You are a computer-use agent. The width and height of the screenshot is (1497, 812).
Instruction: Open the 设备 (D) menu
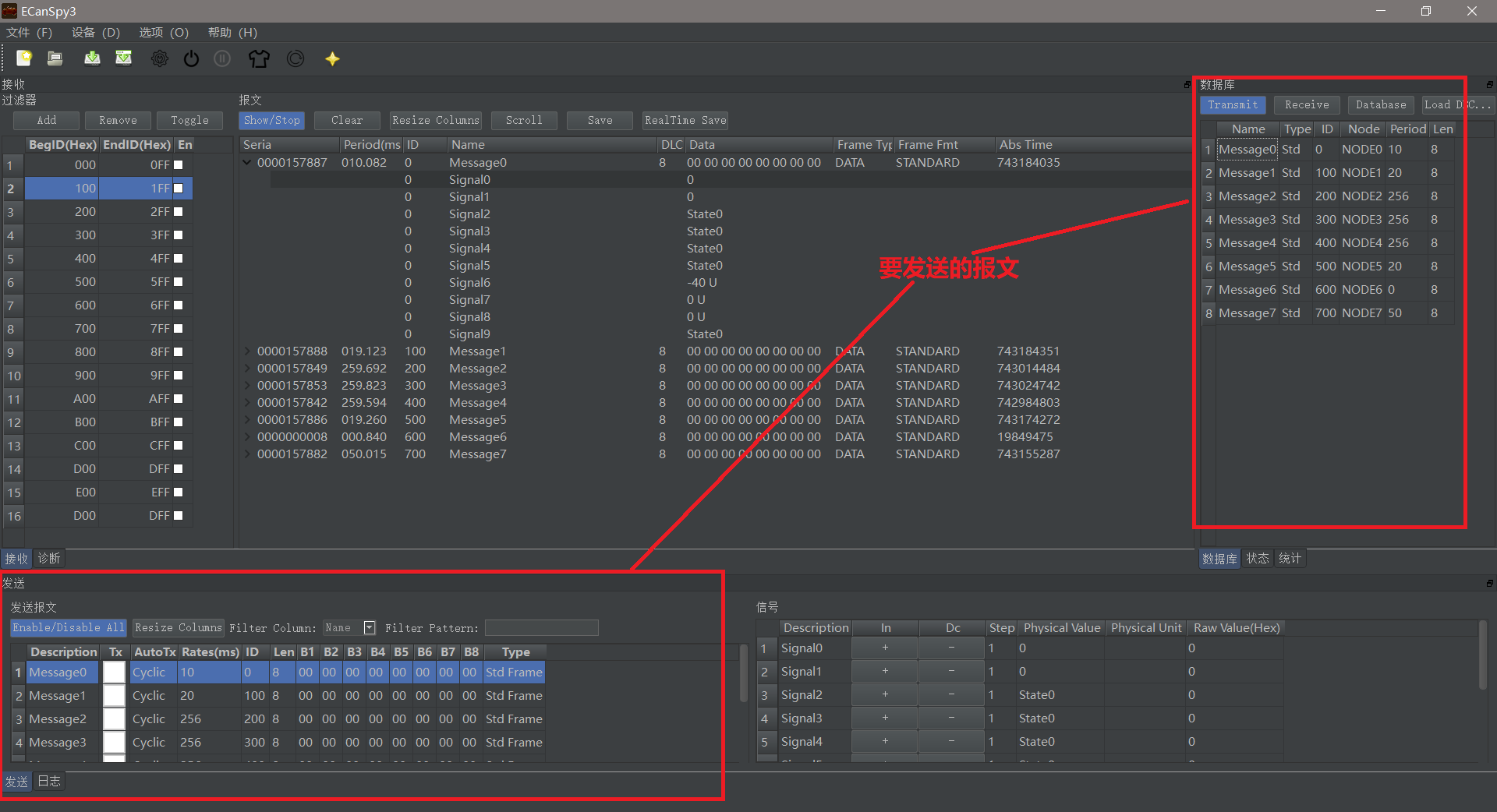click(x=96, y=33)
